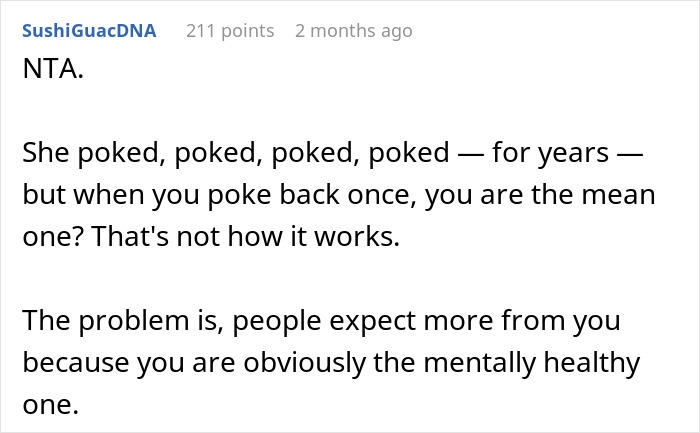Click the final word "one." of the comment

(x=47, y=400)
